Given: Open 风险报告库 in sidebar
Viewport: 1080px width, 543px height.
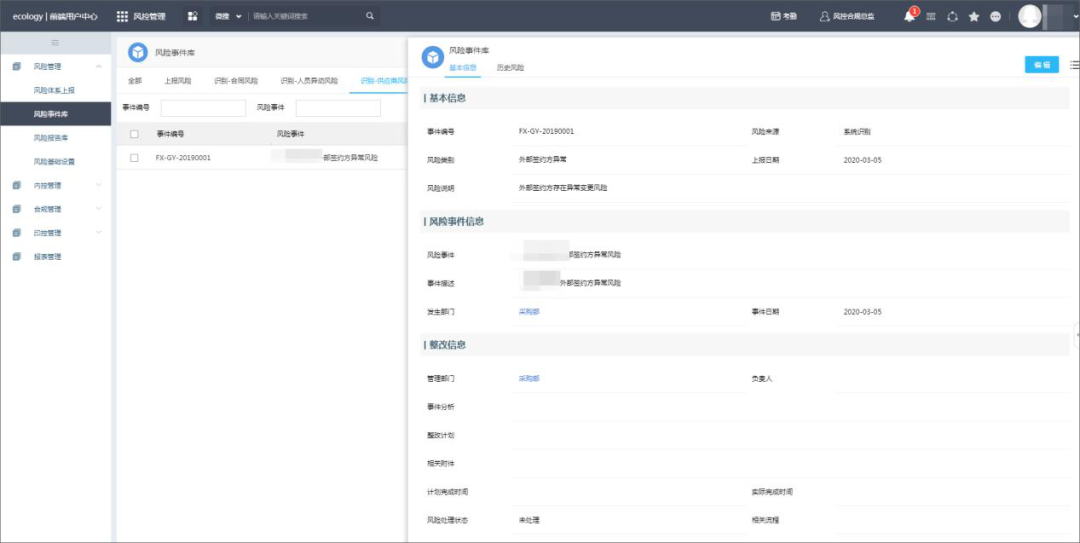Looking at the screenshot, I should pos(51,138).
